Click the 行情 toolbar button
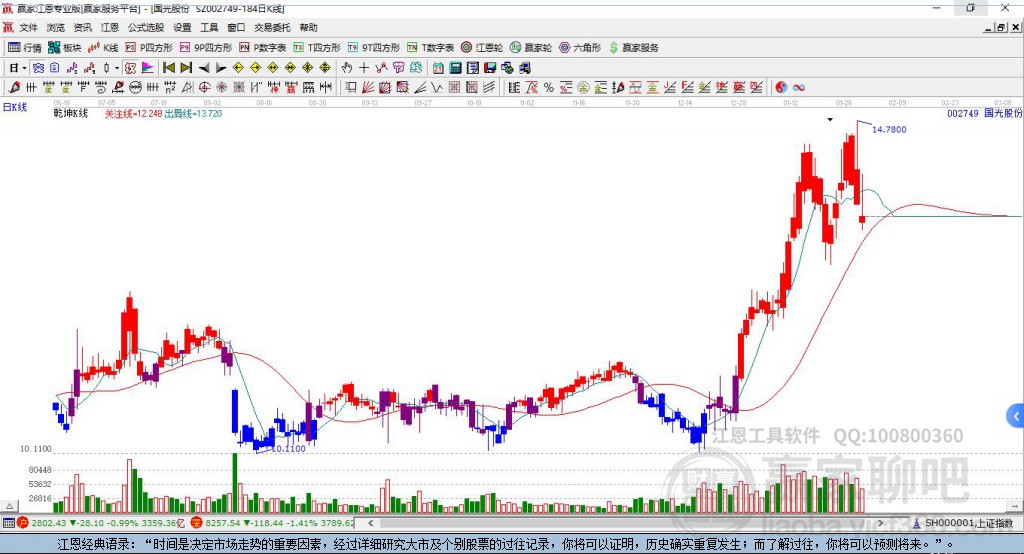The width and height of the screenshot is (1024, 554). pos(25,48)
